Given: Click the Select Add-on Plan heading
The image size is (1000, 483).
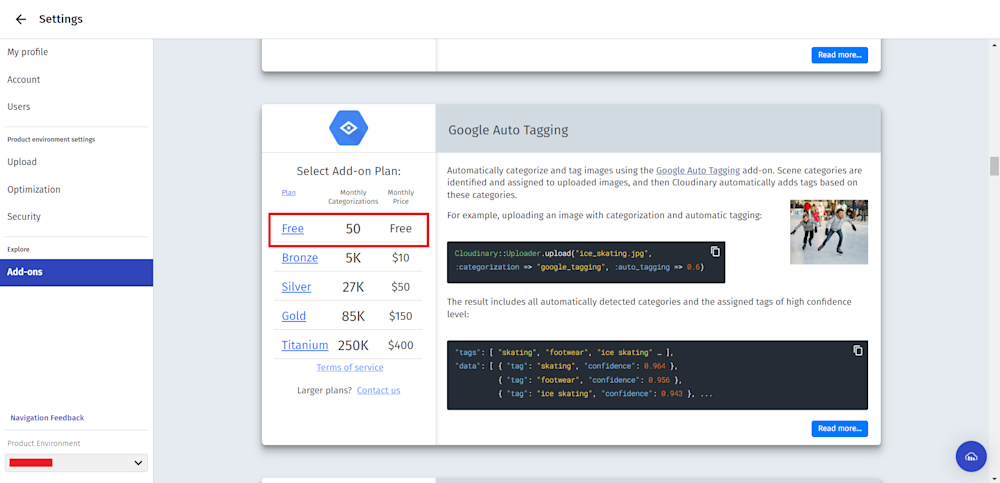Looking at the screenshot, I should click(x=348, y=171).
